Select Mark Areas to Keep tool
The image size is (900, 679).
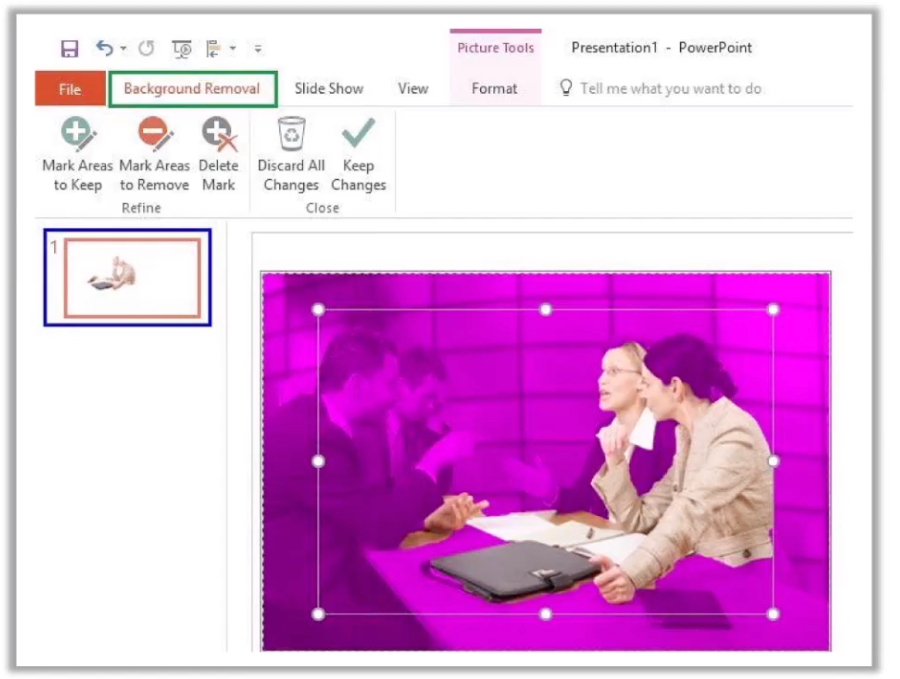[x=77, y=154]
